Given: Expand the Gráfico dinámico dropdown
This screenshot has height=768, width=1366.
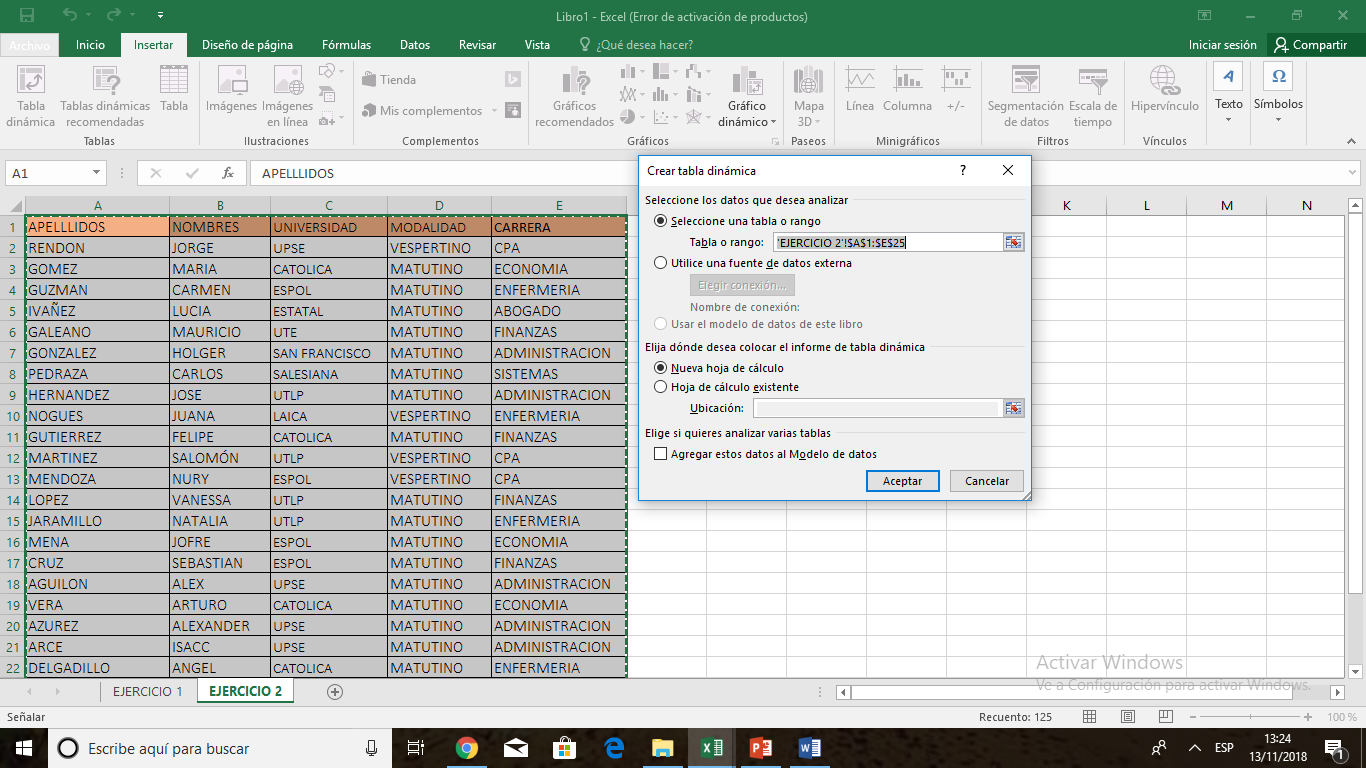Looking at the screenshot, I should pyautogui.click(x=773, y=122).
